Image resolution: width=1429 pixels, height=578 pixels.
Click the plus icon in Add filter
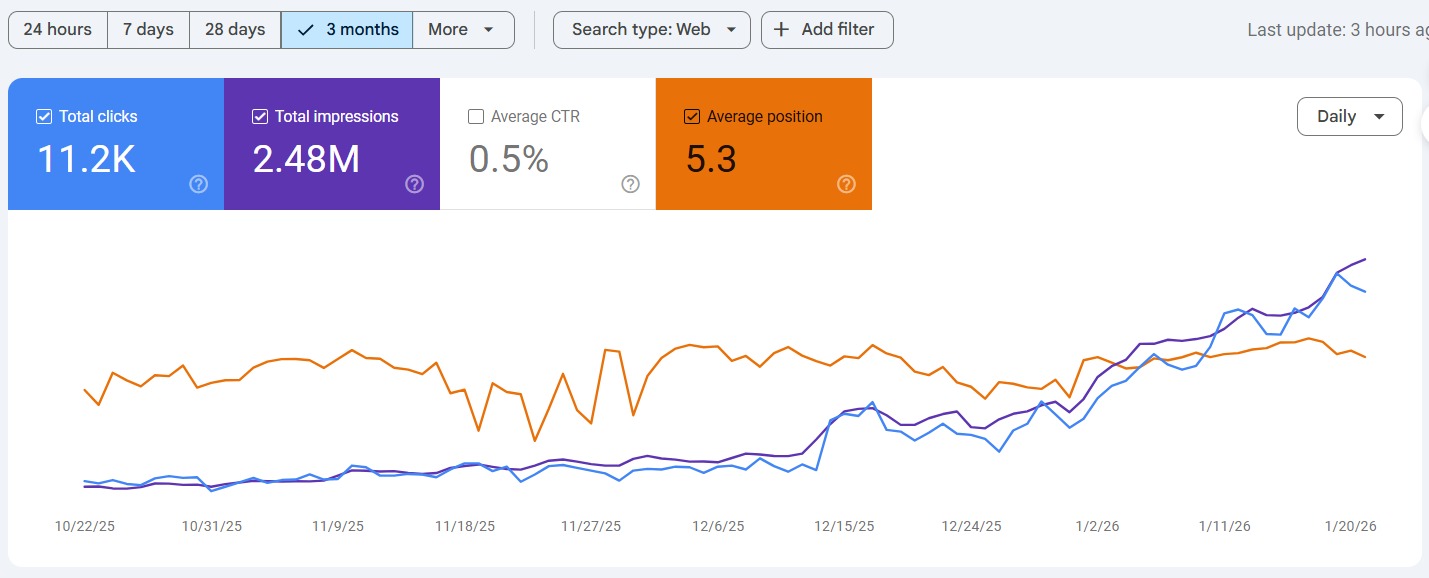click(x=782, y=30)
